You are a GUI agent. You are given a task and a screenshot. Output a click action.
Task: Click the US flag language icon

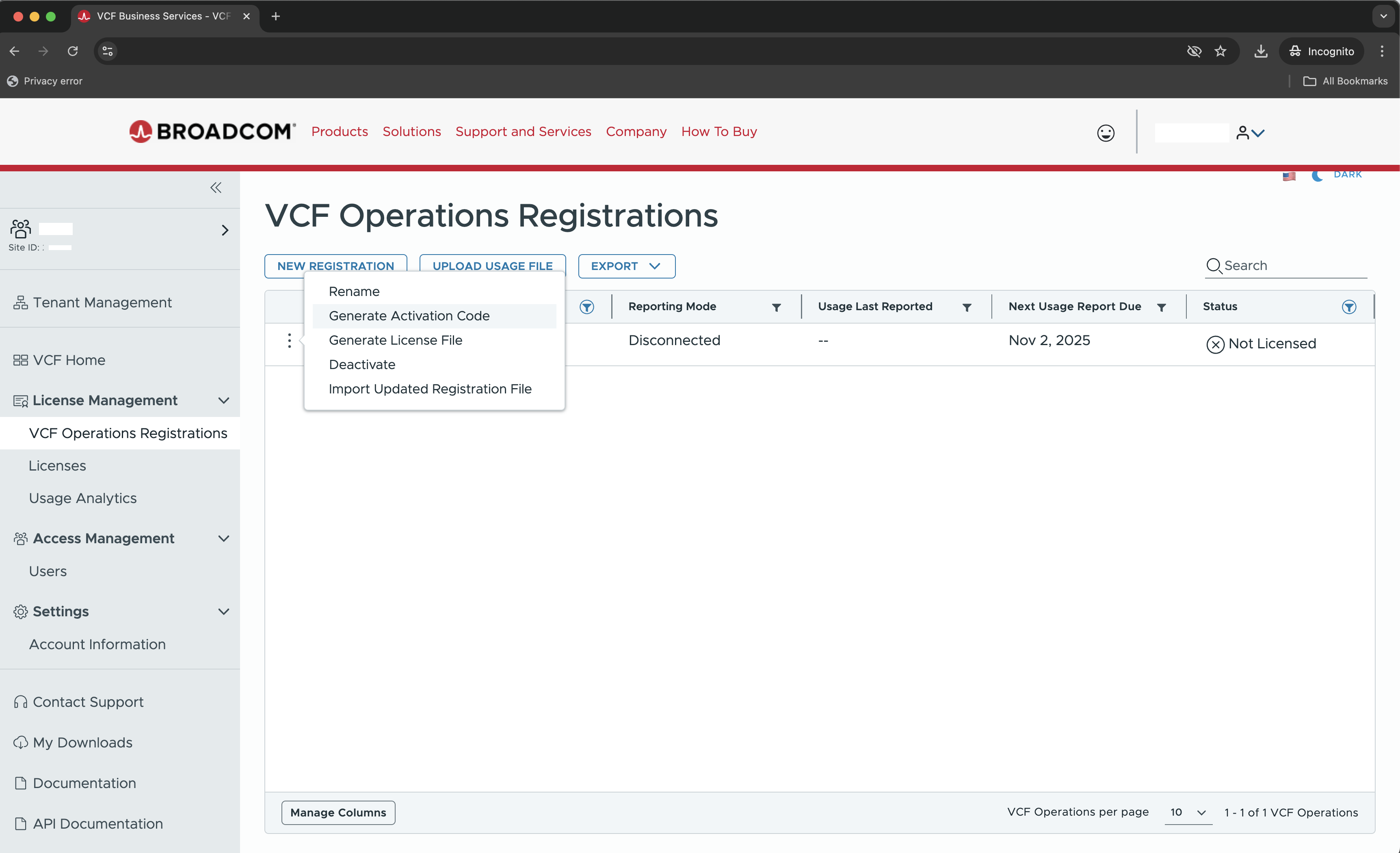[x=1289, y=176]
